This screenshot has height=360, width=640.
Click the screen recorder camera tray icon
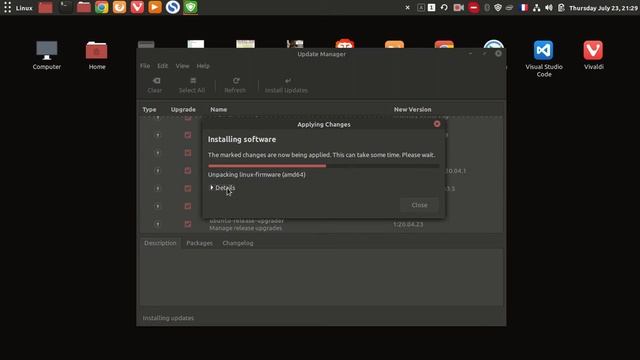click(x=458, y=7)
